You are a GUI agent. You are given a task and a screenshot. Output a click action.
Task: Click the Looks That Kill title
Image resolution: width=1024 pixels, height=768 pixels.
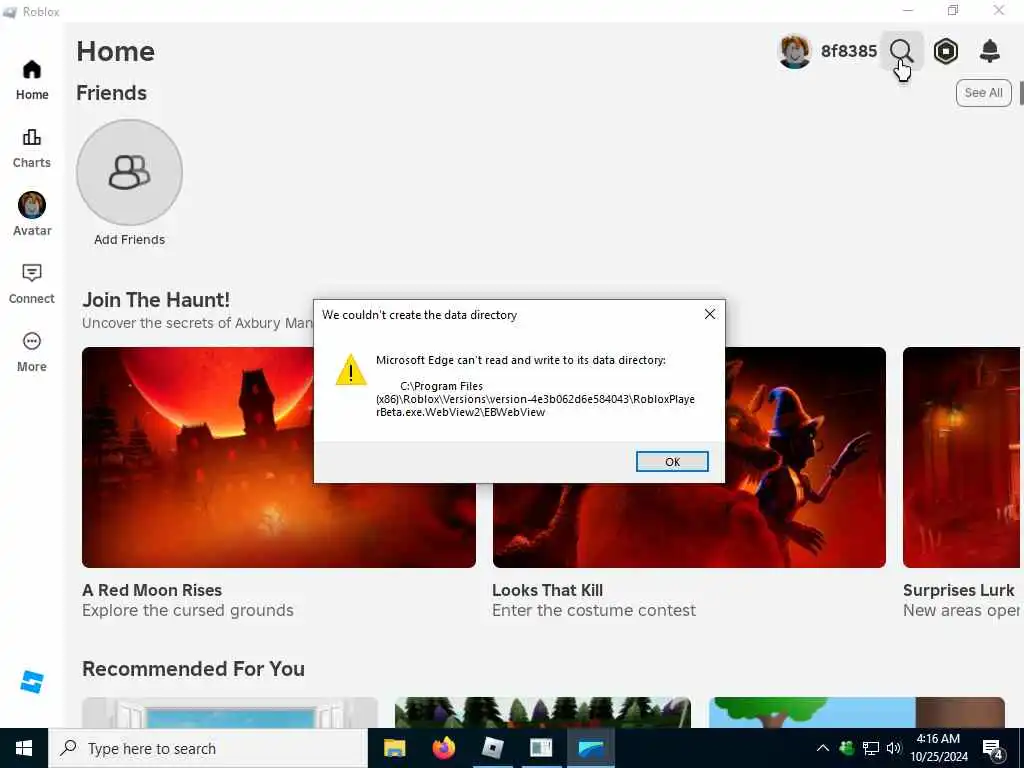547,590
